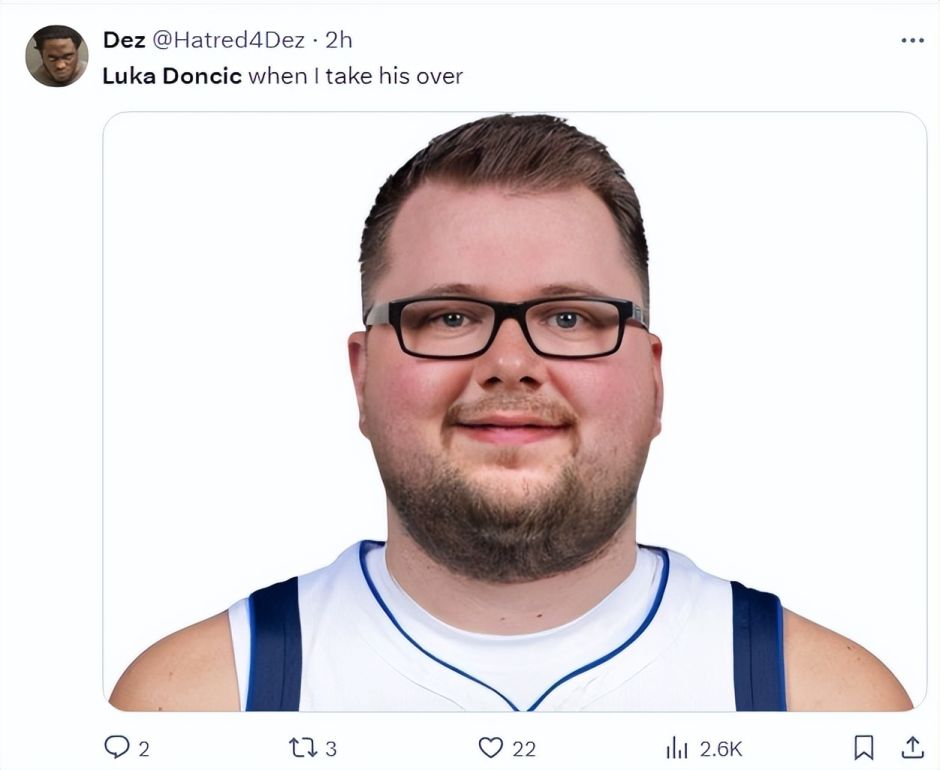Click the 2h timestamp
940x770 pixels.
pyautogui.click(x=338, y=40)
